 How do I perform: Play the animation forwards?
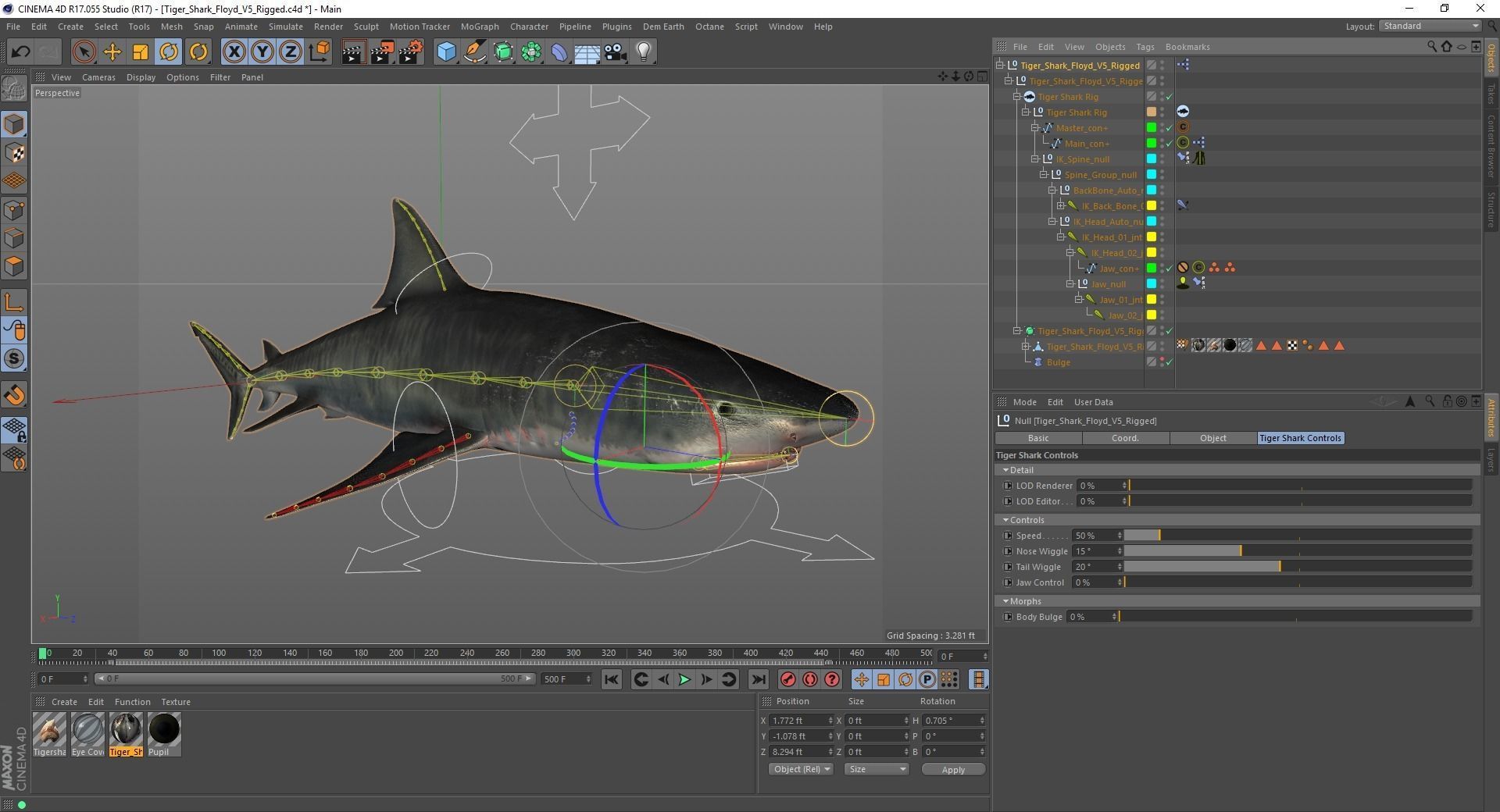684,679
